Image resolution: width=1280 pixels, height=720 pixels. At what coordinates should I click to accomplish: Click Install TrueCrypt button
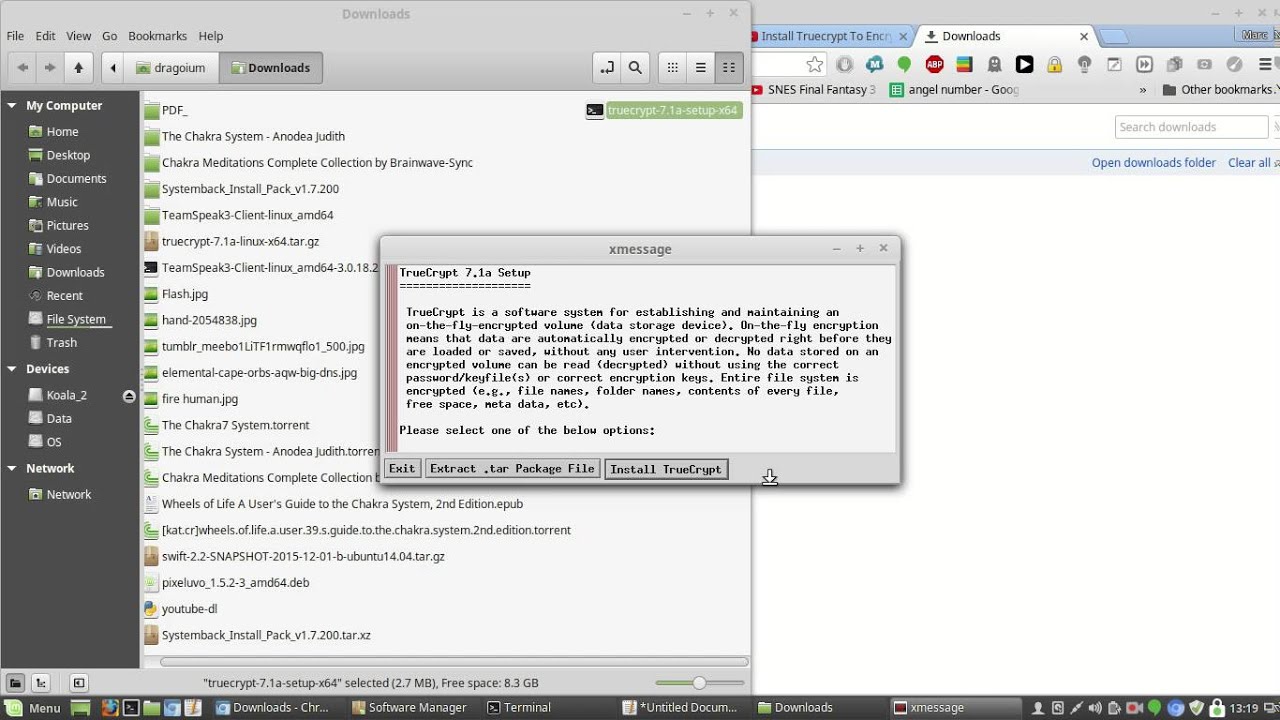pyautogui.click(x=666, y=469)
